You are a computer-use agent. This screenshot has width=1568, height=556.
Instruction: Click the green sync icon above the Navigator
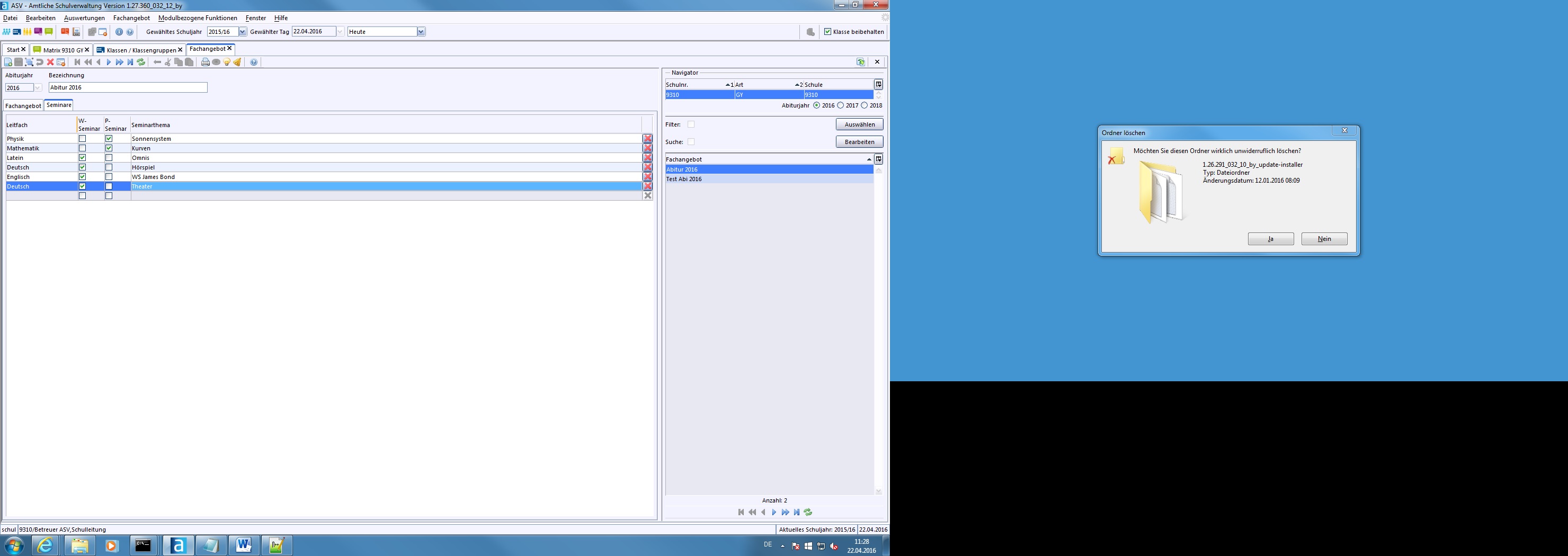861,62
